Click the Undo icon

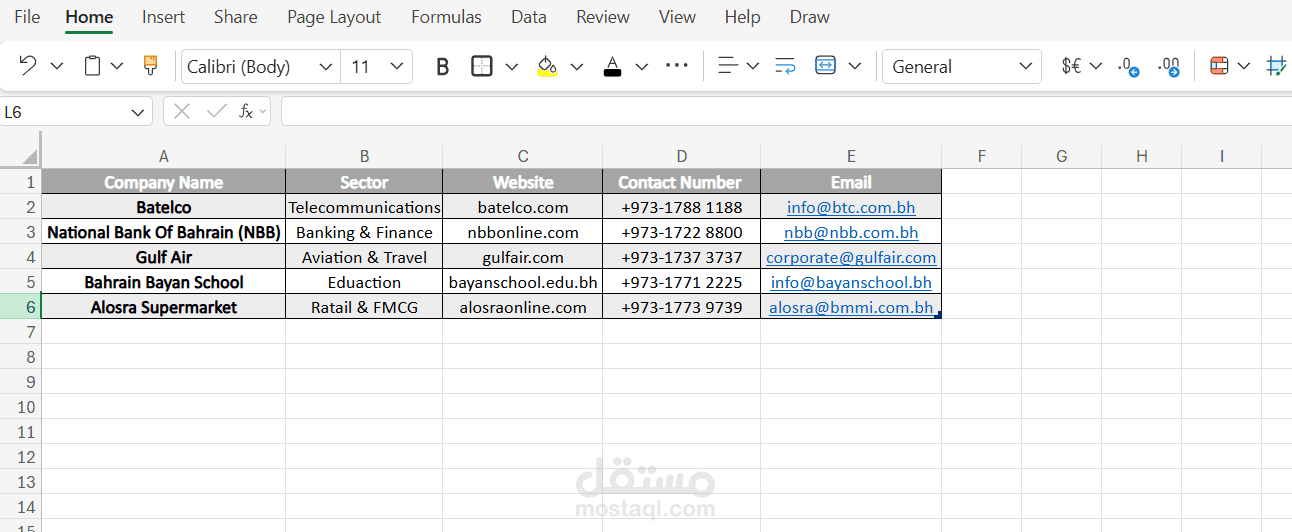[28, 66]
